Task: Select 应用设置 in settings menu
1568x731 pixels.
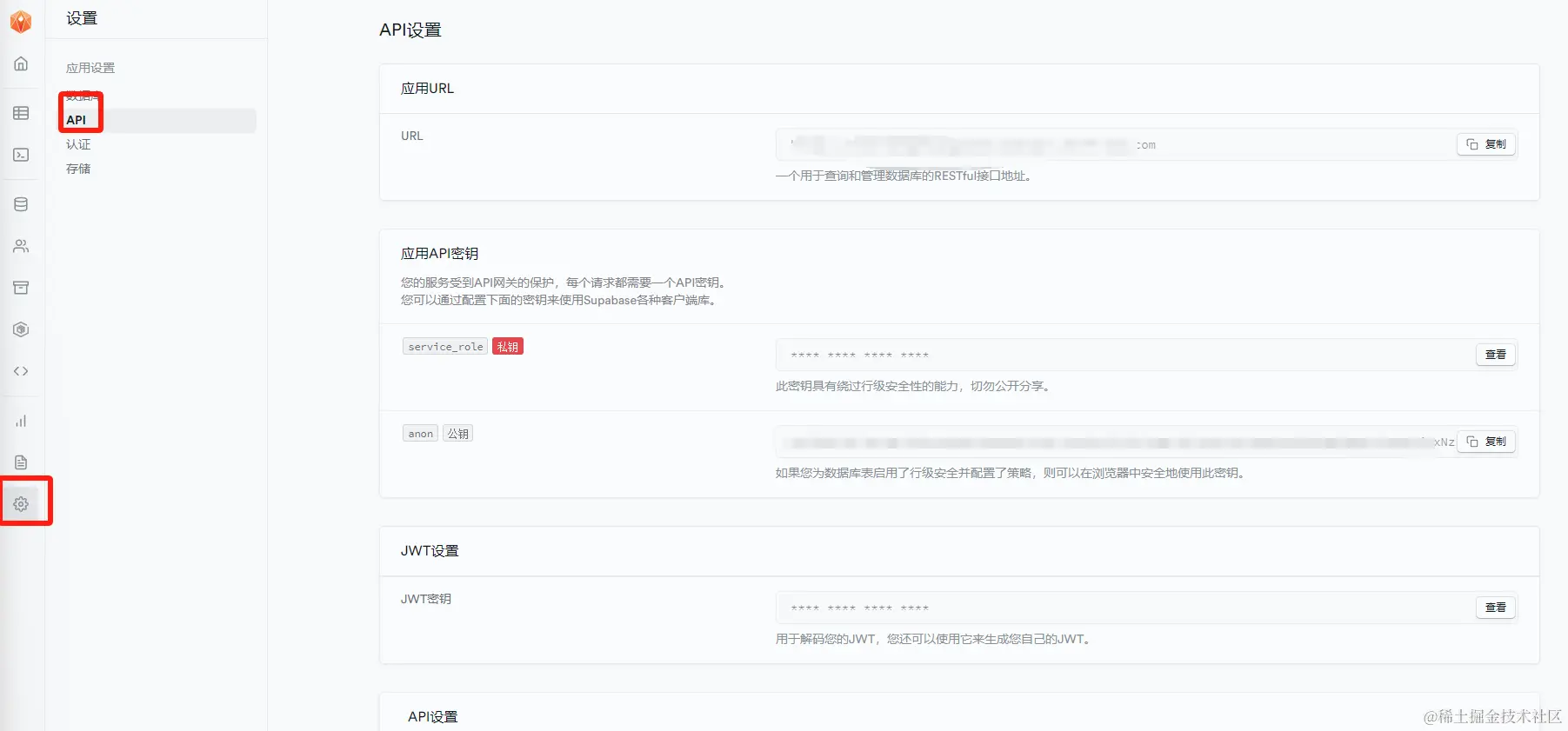Action: (x=90, y=68)
